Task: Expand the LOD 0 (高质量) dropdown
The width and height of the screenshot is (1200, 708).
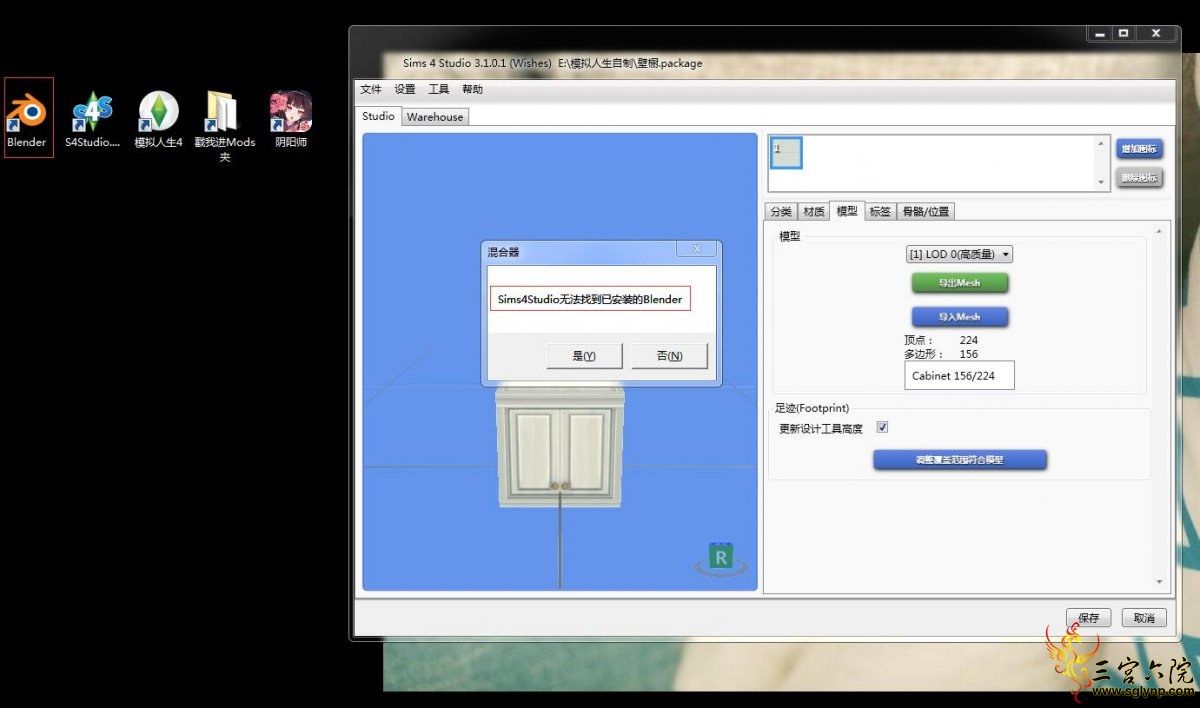Action: [959, 254]
